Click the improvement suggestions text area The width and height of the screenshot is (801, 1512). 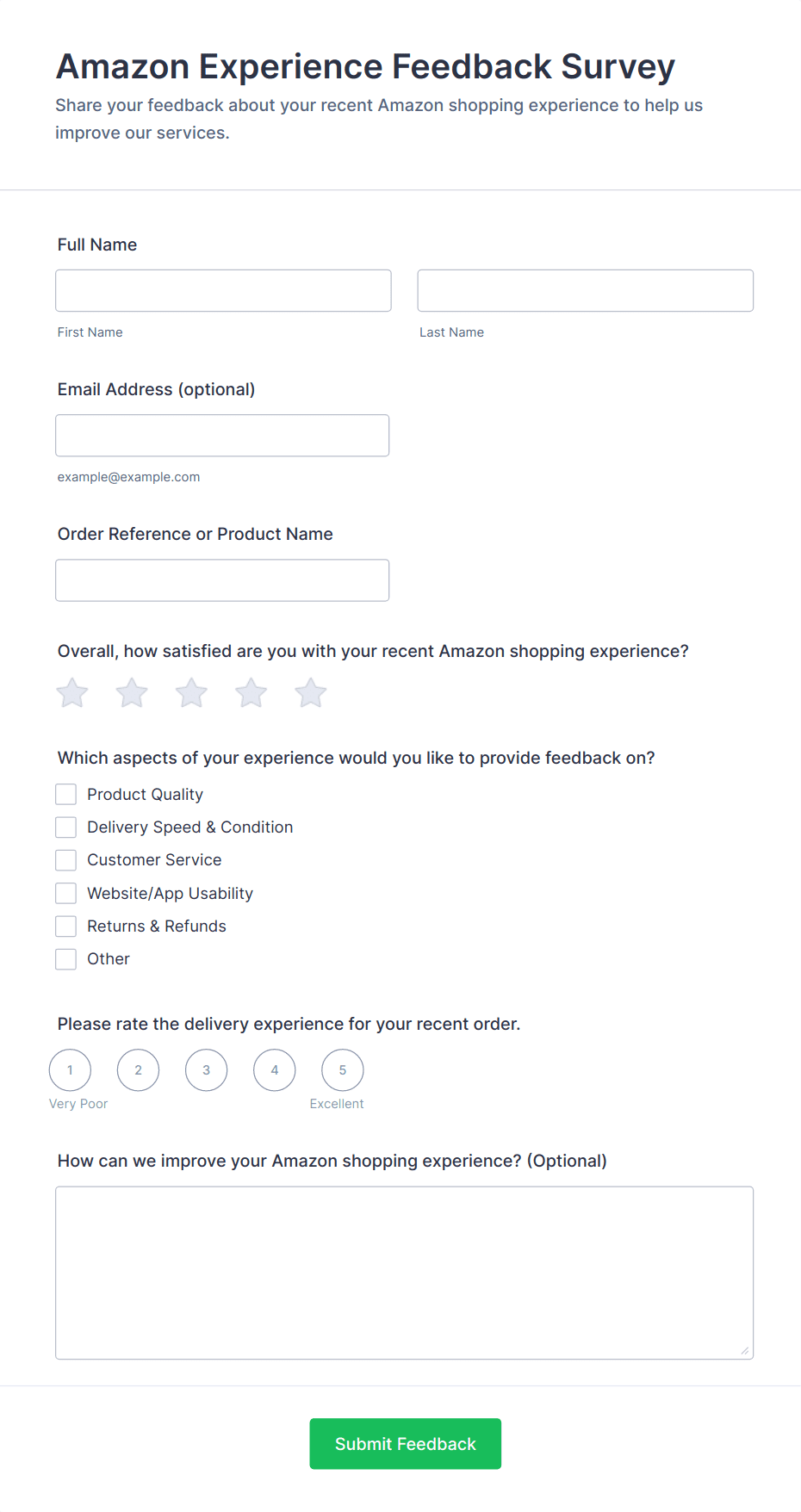404,1273
